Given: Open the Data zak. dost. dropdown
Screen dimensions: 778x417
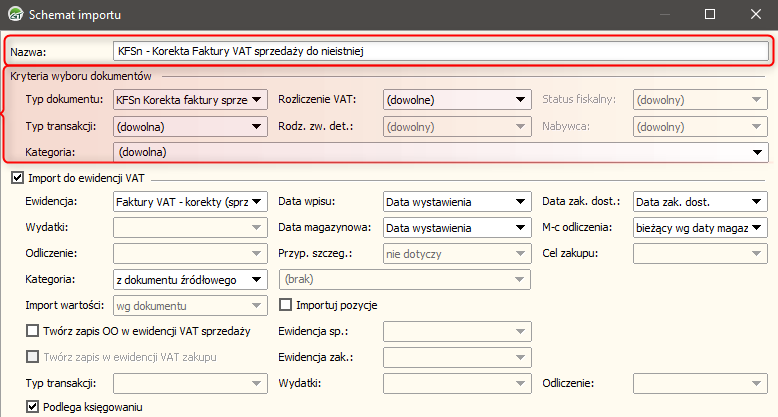Looking at the screenshot, I should 700,202.
